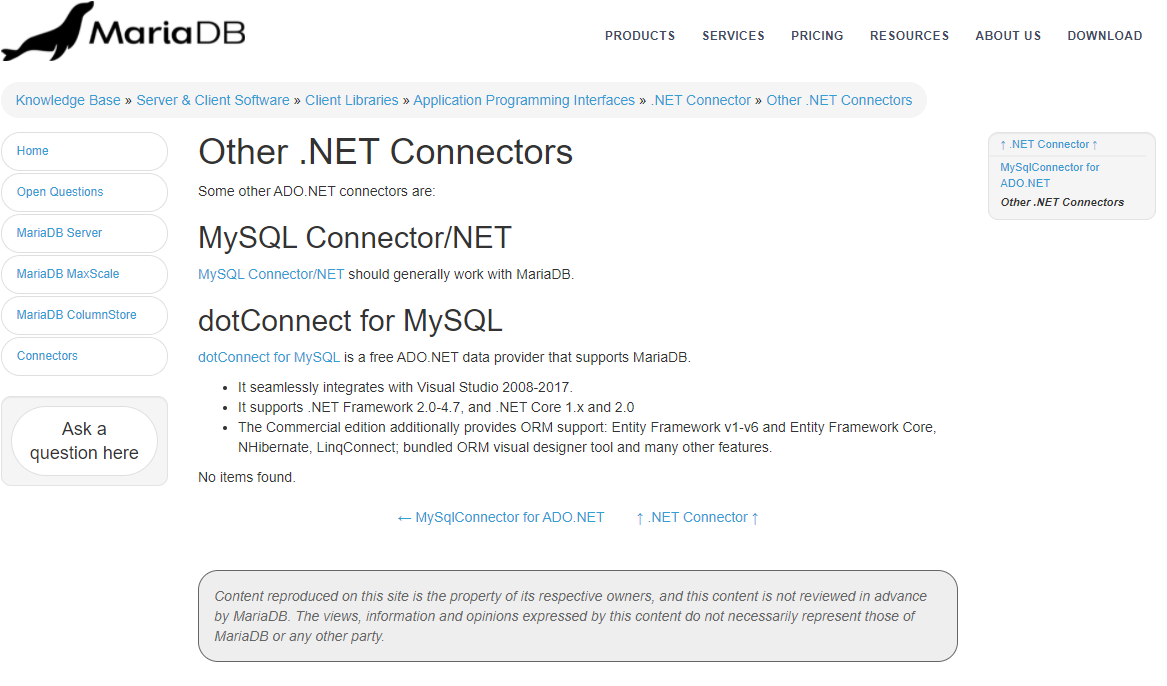Open the RESOURCES menu
Image resolution: width=1167 pixels, height=686 pixels.
click(x=909, y=36)
